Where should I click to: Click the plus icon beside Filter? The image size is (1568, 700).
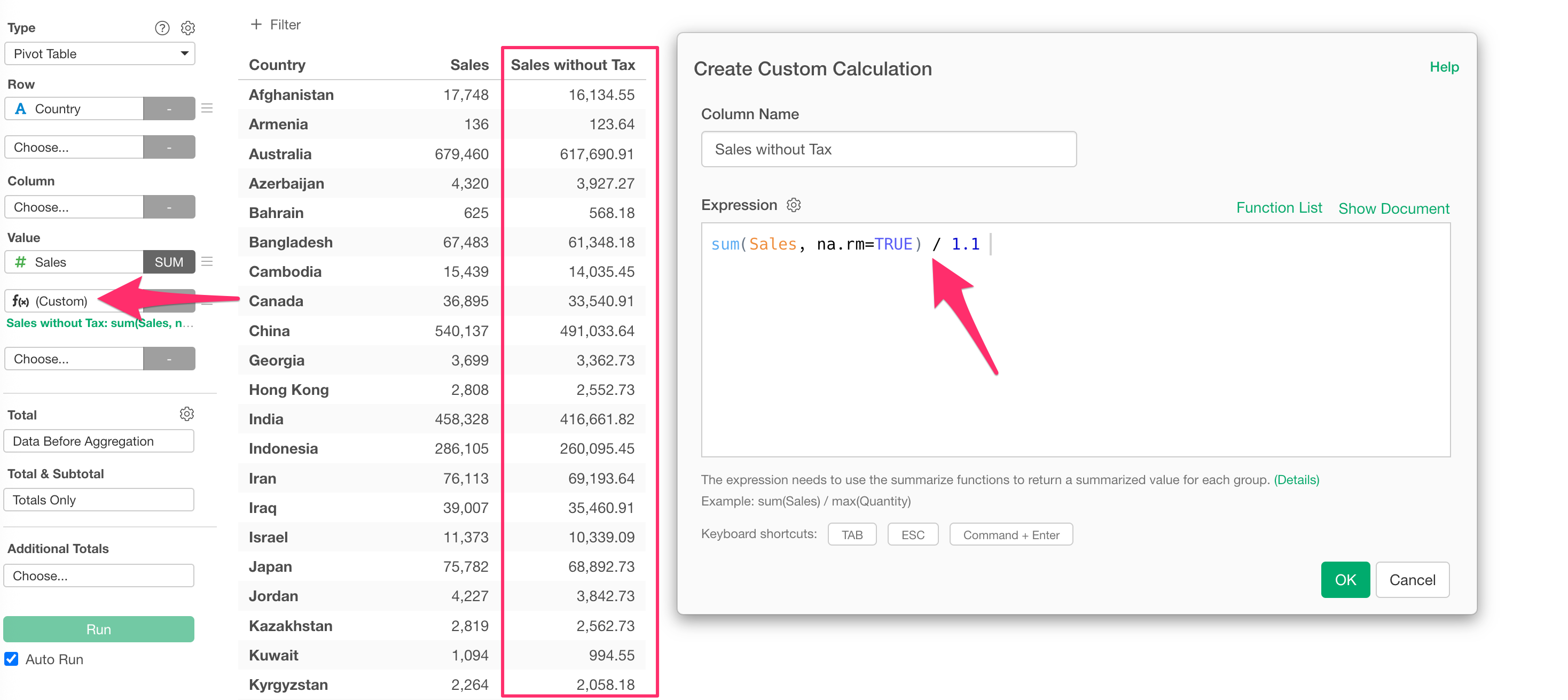(256, 25)
